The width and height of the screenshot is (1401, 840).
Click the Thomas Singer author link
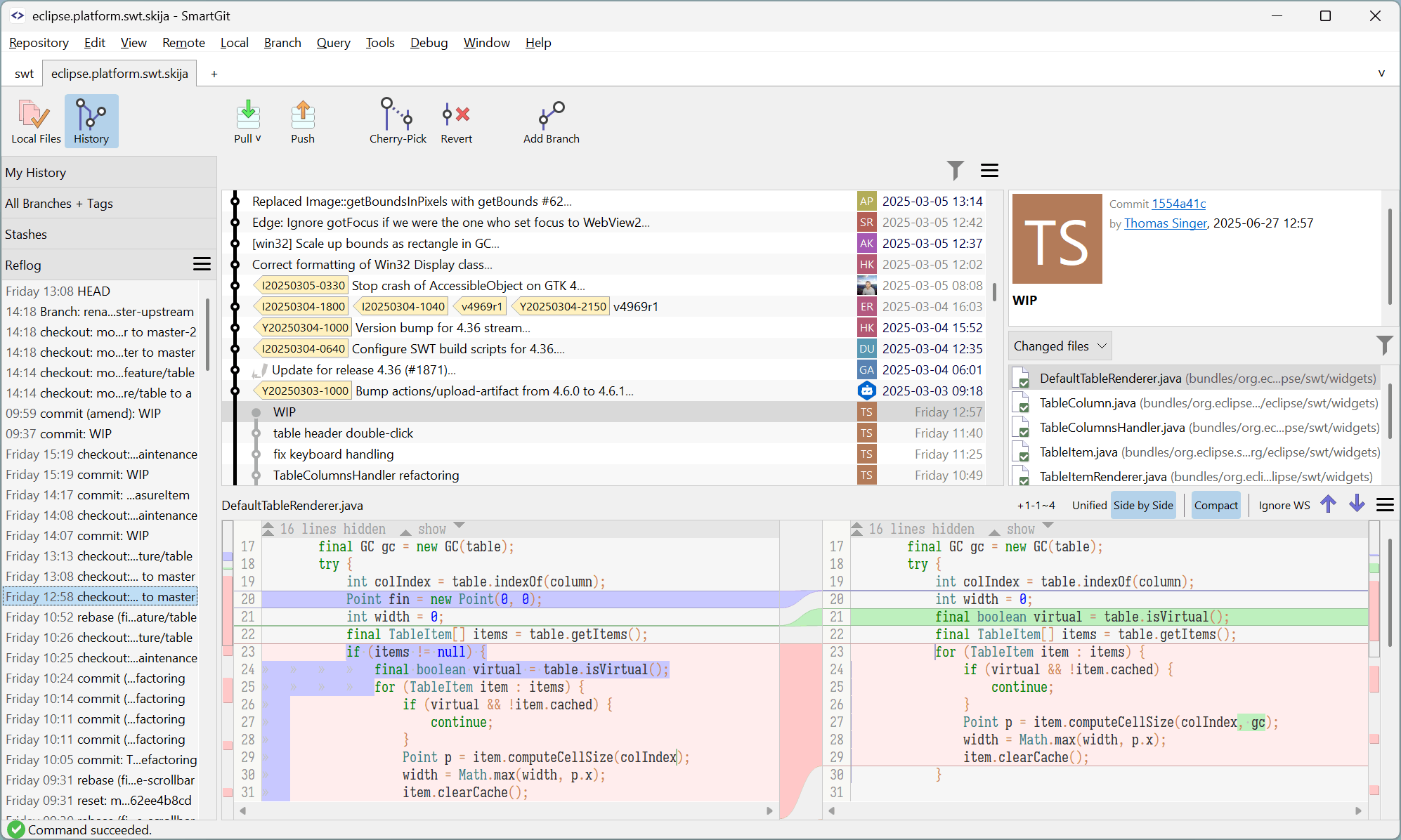tap(1165, 223)
